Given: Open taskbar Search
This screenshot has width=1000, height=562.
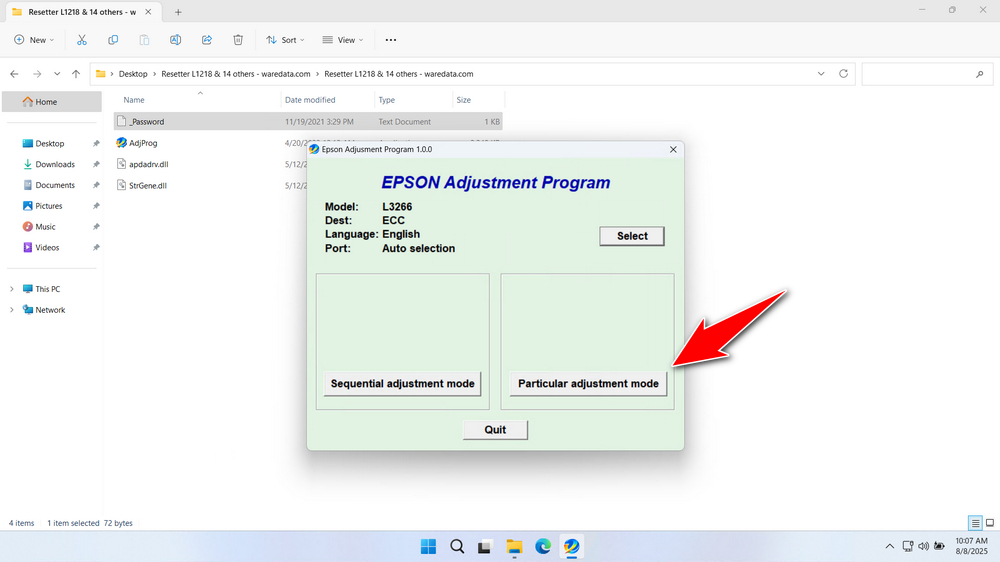Looking at the screenshot, I should [x=457, y=547].
